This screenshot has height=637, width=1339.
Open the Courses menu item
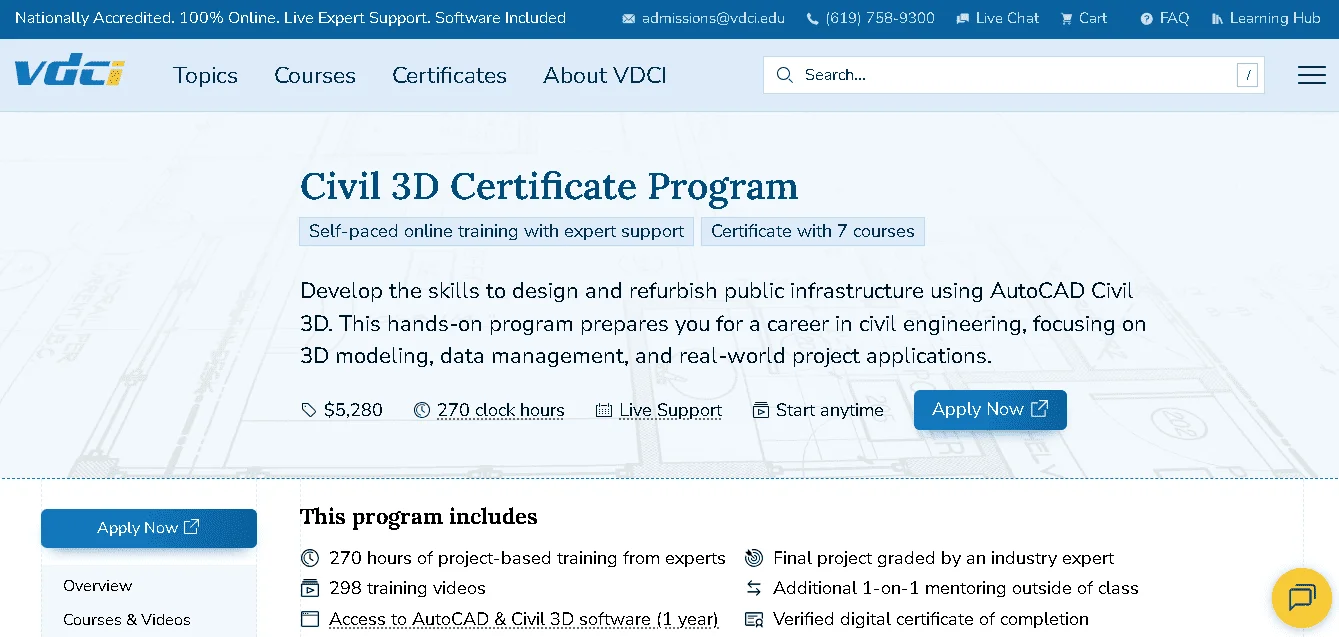point(315,75)
